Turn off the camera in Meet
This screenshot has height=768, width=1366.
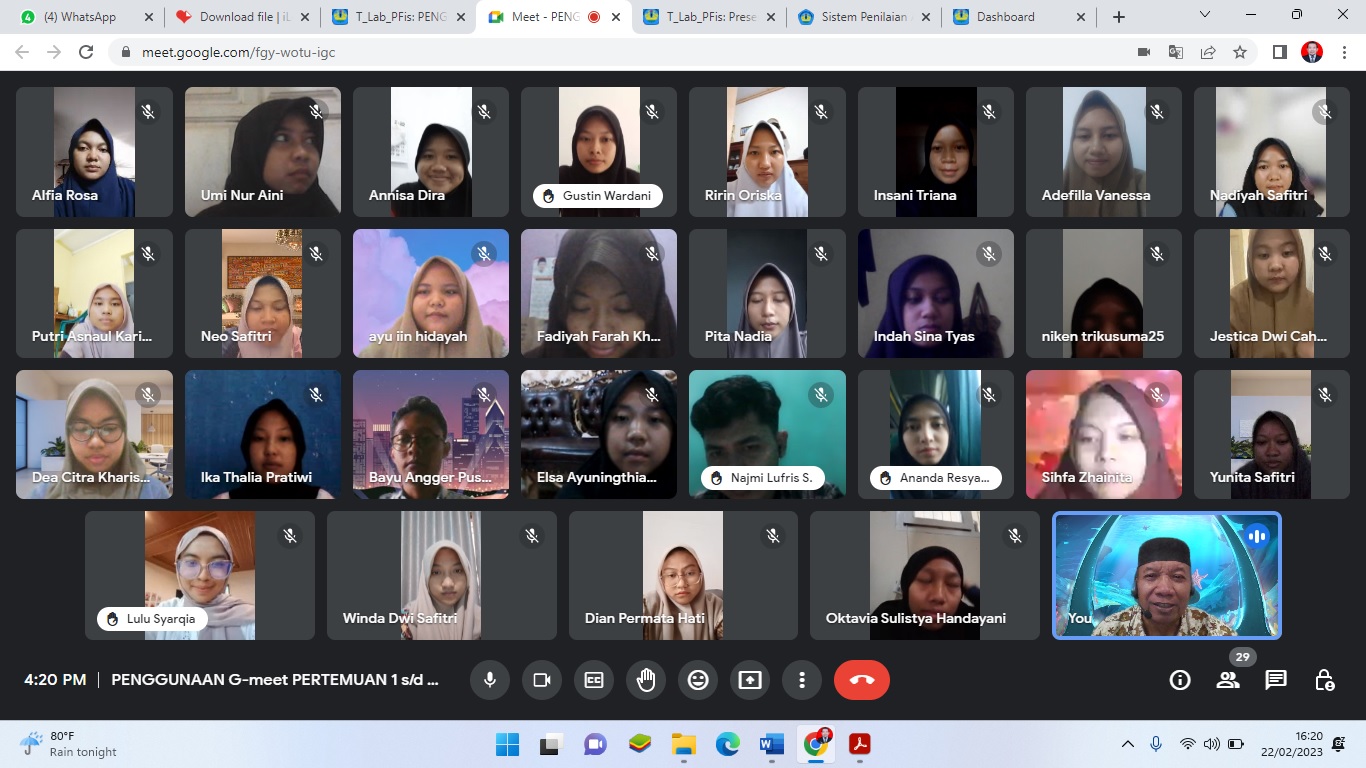tap(542, 680)
